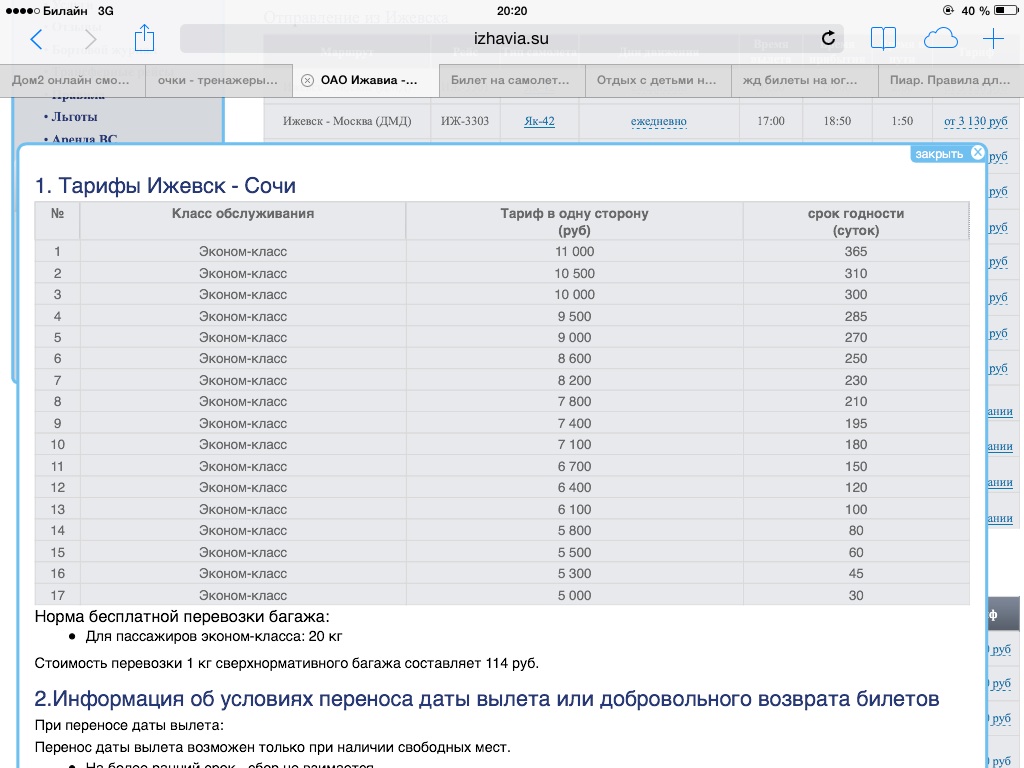Tap the 114 руб excess baggage sentence
This screenshot has width=1024, height=768.
pos(287,664)
